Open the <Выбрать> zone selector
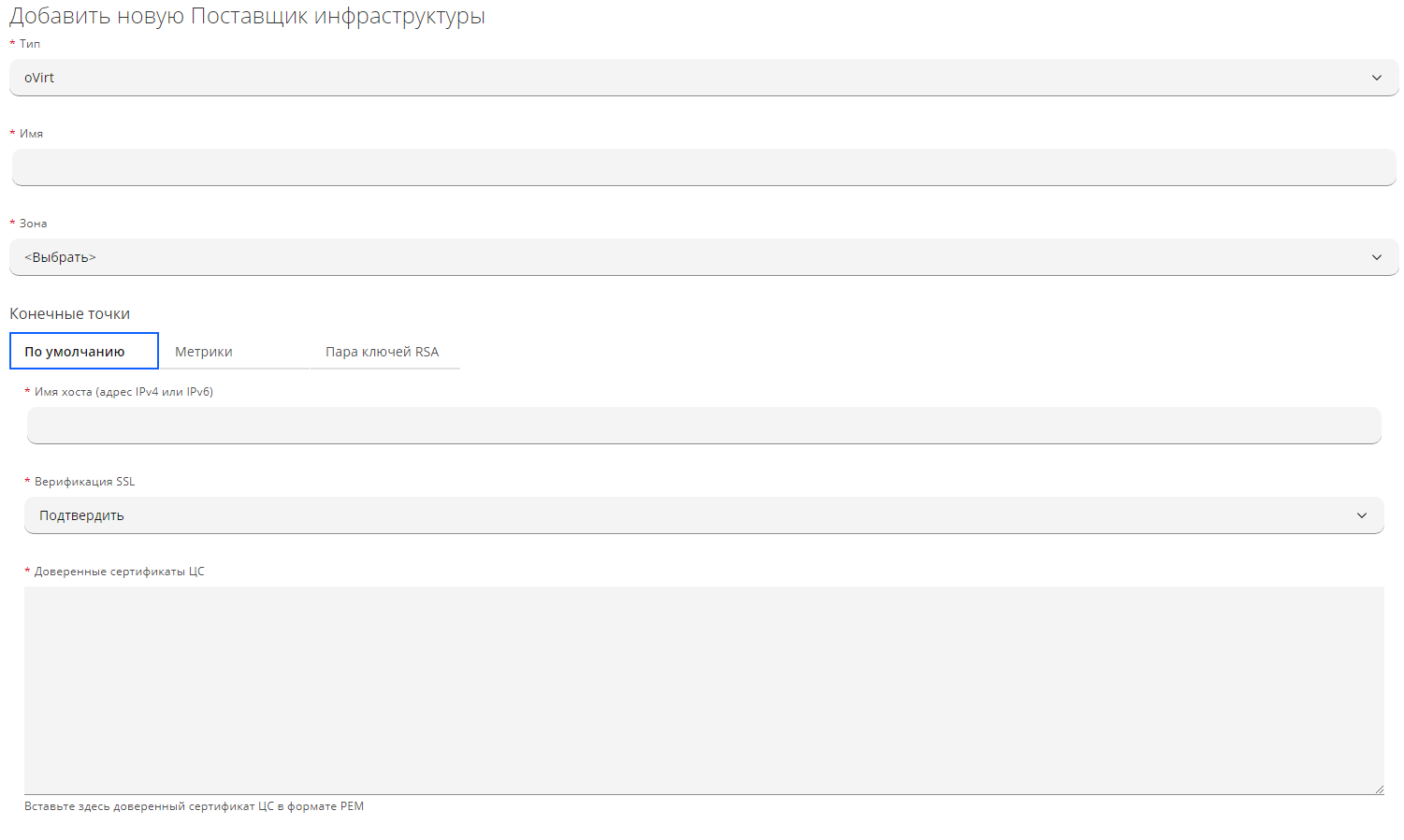1404x840 pixels. click(x=692, y=257)
